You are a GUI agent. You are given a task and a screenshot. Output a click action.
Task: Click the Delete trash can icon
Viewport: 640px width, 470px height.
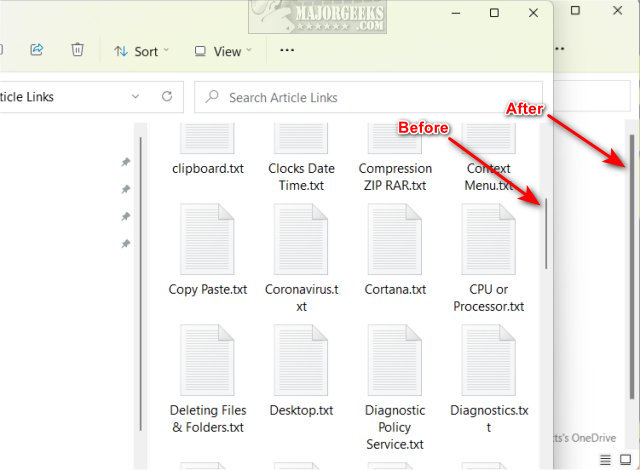point(77,50)
